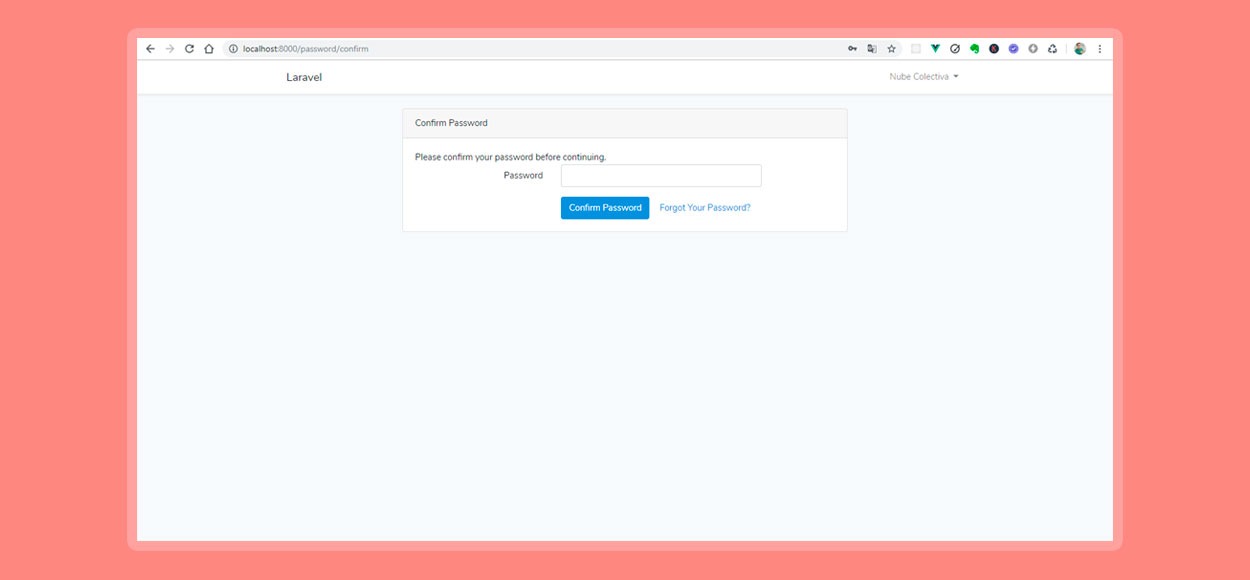The image size is (1250, 580).
Task: Click the Confirm Password card header
Action: coord(625,123)
